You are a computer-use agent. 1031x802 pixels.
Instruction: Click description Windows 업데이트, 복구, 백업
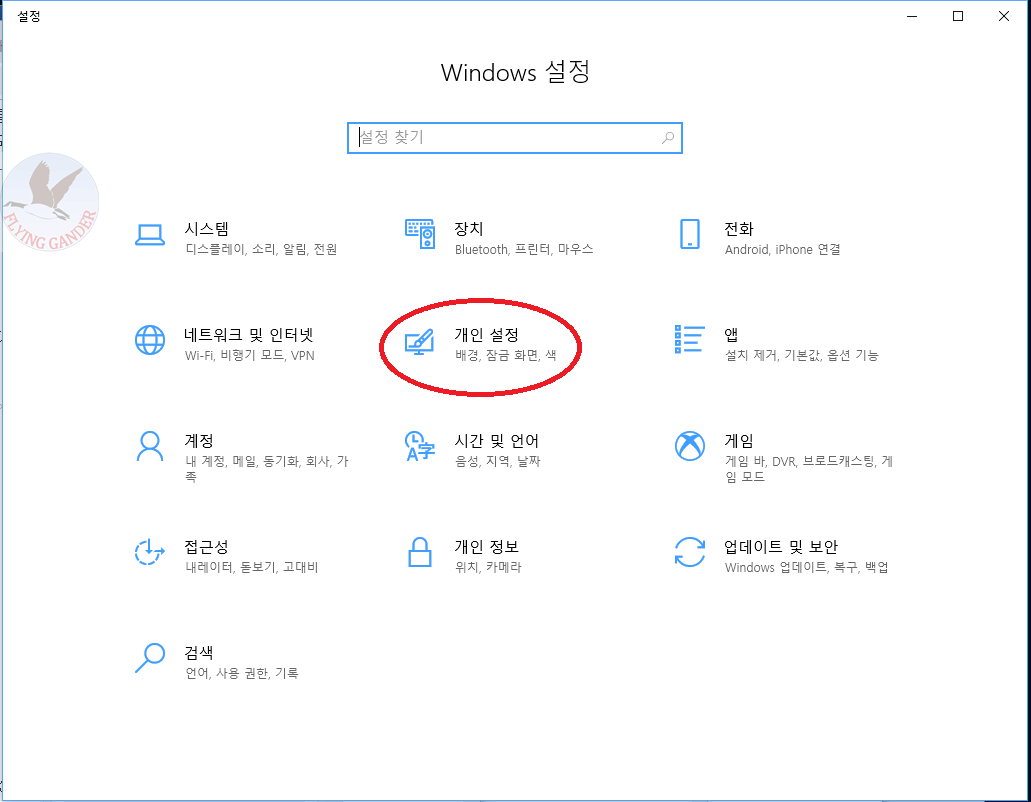click(x=807, y=567)
